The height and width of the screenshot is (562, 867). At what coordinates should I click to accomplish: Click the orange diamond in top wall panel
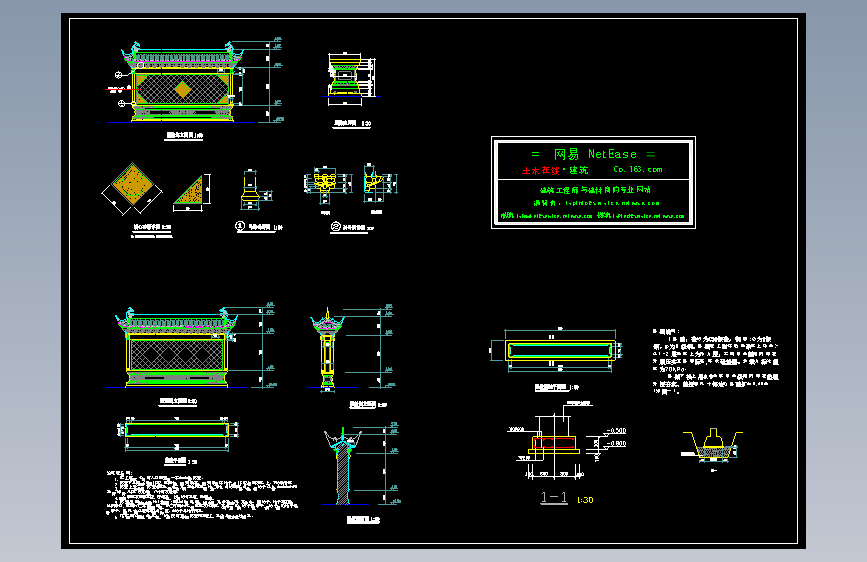tap(183, 90)
